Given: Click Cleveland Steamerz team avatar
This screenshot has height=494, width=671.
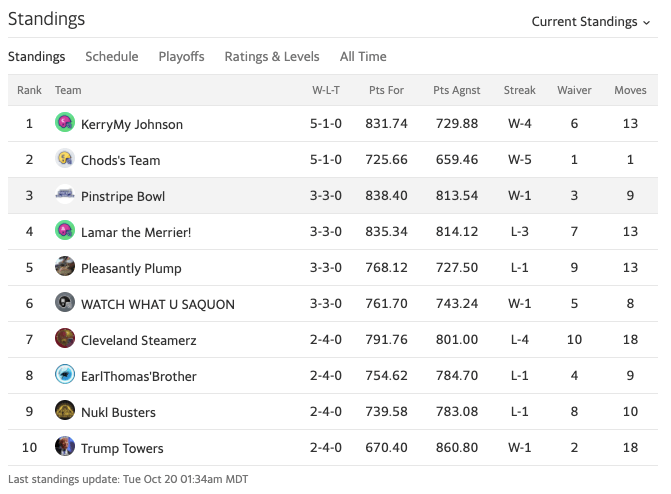Looking at the screenshot, I should tap(65, 339).
